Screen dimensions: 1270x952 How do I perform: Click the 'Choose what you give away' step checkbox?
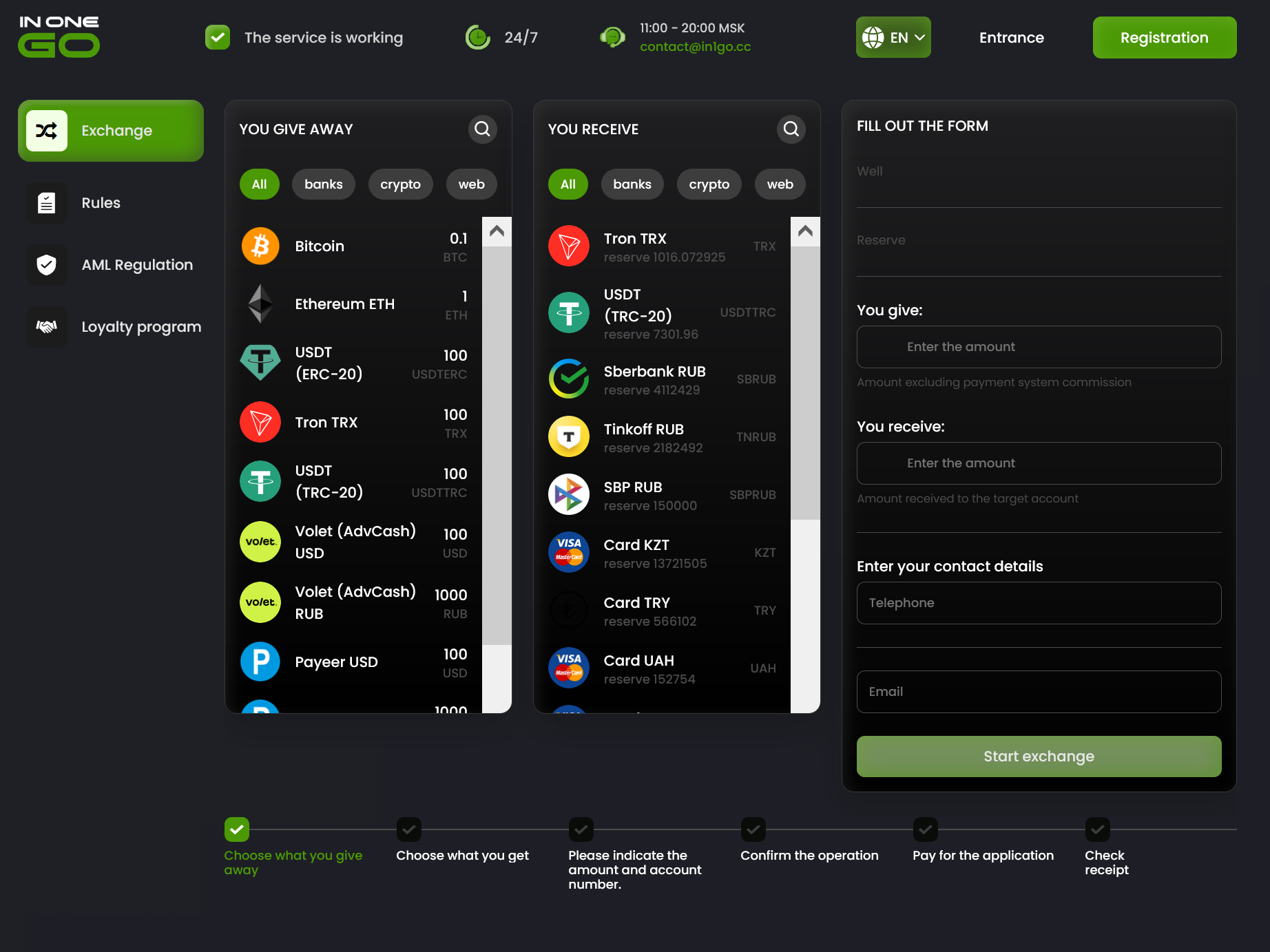click(x=237, y=829)
